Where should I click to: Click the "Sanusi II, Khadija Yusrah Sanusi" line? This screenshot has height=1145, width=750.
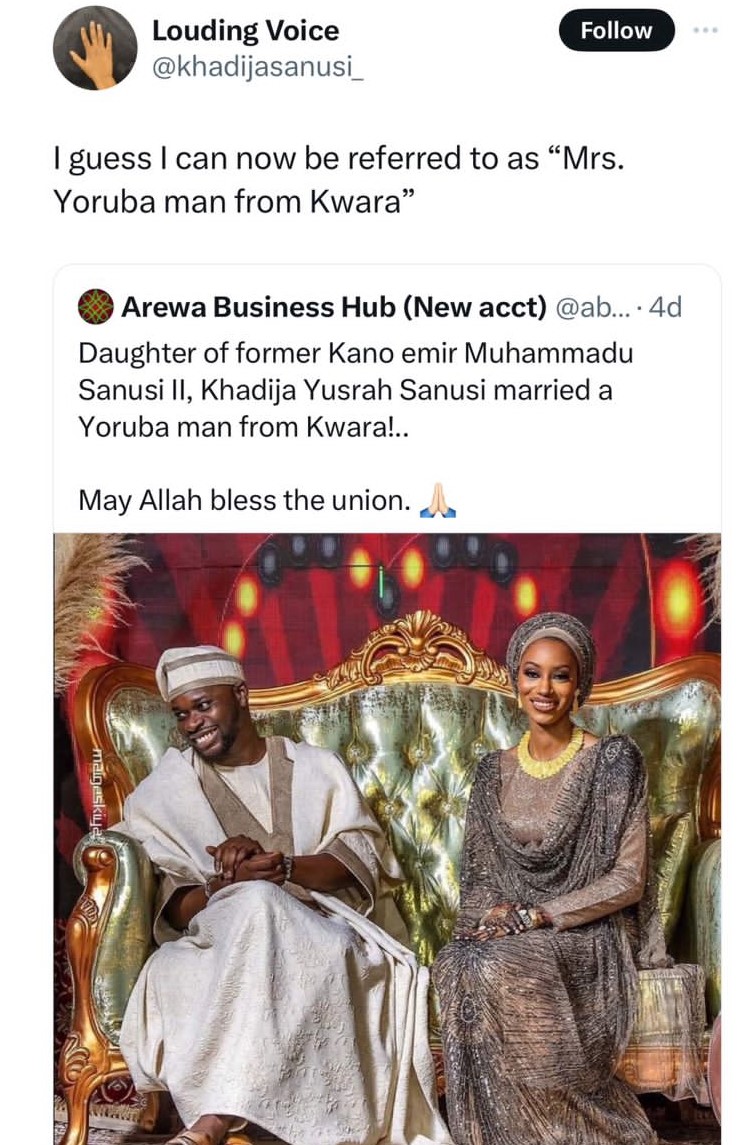tap(344, 390)
